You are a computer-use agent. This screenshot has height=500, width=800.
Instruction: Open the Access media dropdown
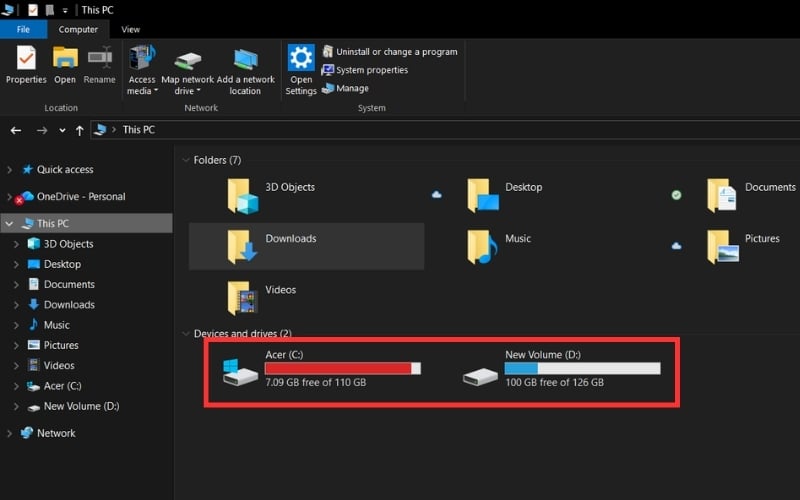click(x=142, y=70)
